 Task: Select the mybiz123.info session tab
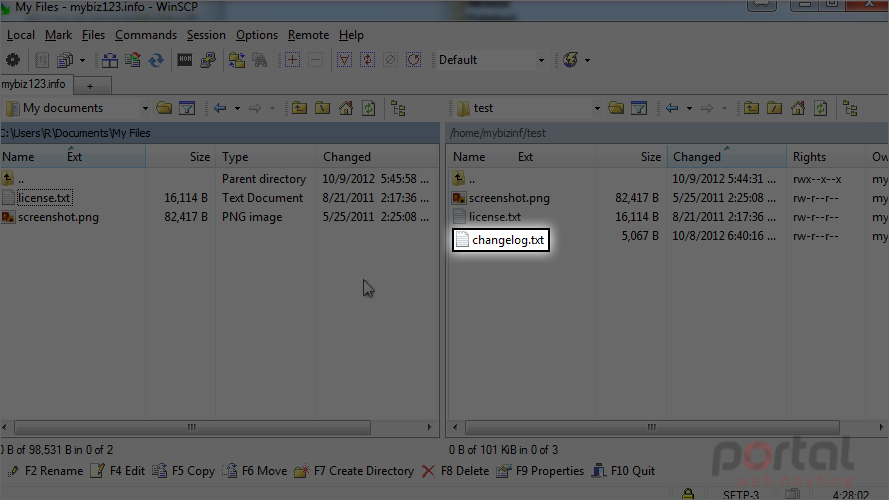point(34,84)
